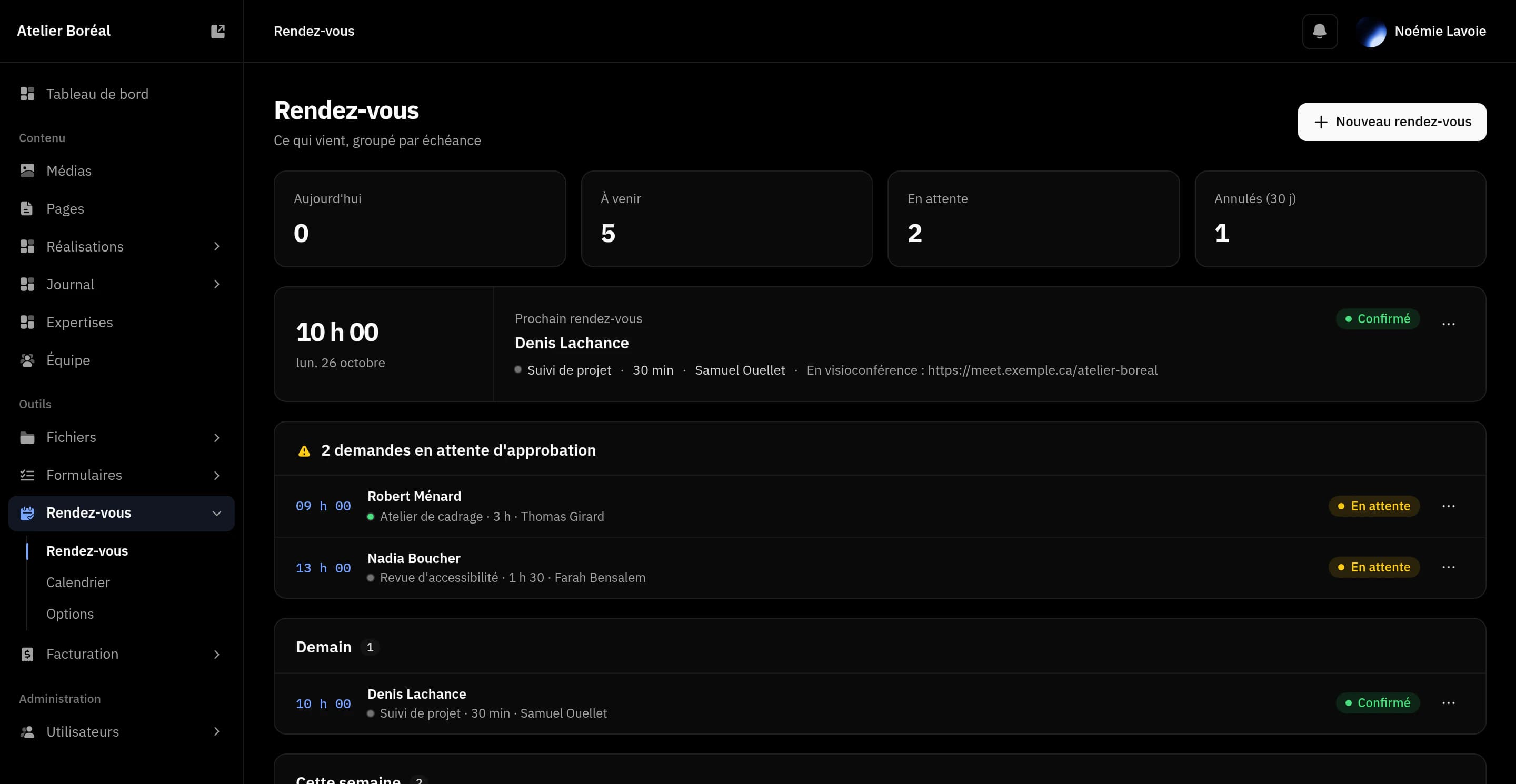Select the En attente stat card
Viewport: 1516px width, 784px height.
1033,219
